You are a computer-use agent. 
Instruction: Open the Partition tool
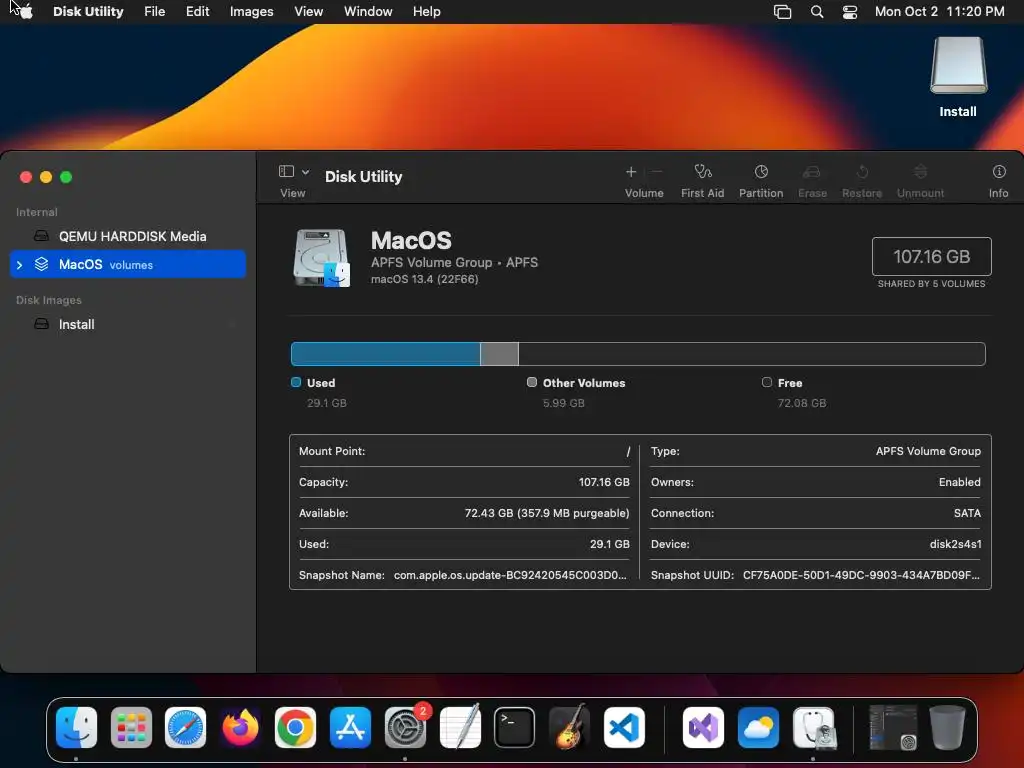pyautogui.click(x=761, y=181)
